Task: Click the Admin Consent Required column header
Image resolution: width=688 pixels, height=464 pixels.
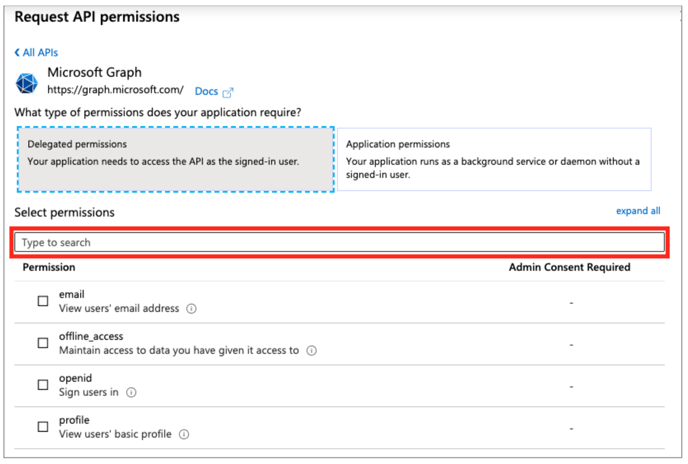Action: point(569,268)
